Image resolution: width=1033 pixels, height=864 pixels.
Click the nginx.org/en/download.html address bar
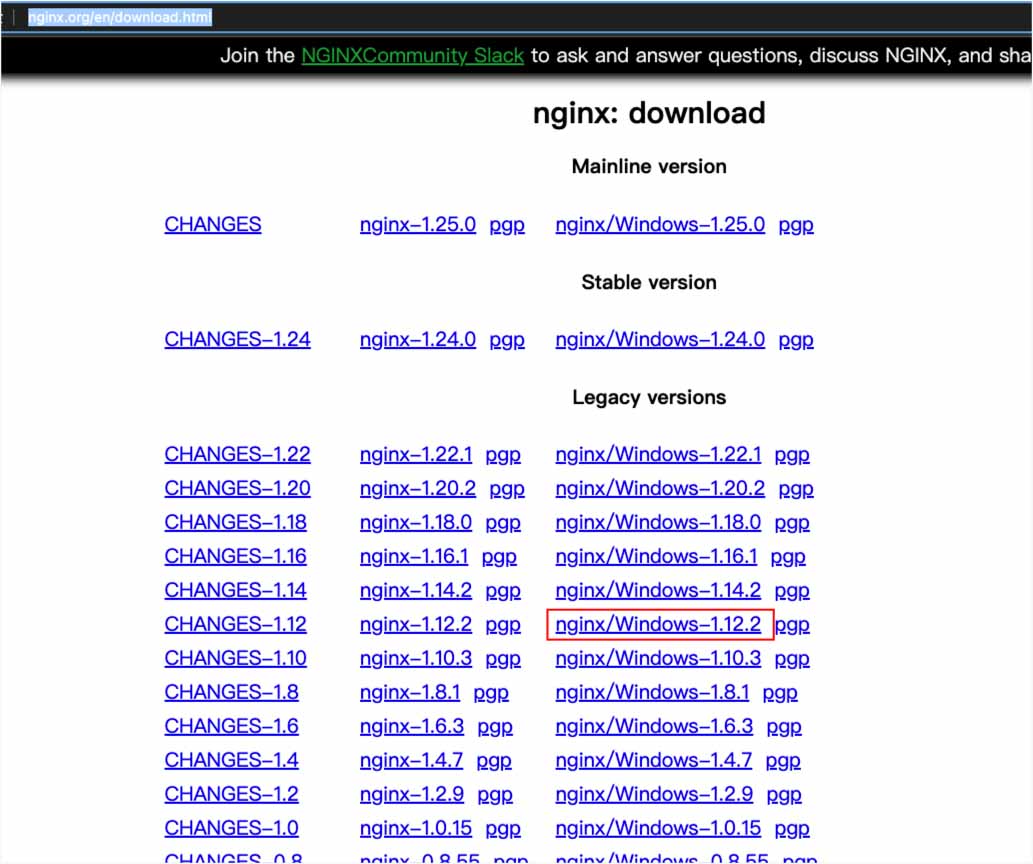coord(120,17)
